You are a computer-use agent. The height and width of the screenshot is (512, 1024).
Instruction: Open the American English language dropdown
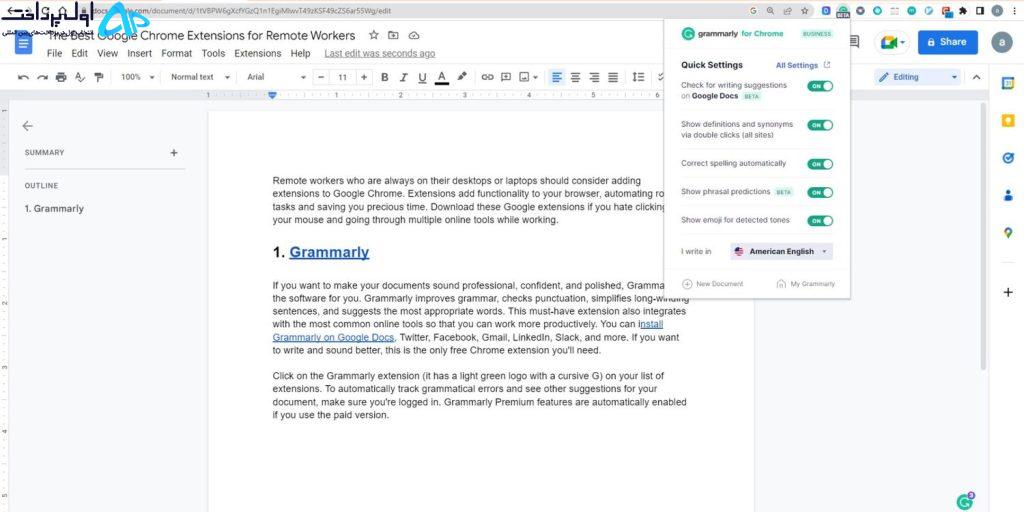pyautogui.click(x=782, y=251)
